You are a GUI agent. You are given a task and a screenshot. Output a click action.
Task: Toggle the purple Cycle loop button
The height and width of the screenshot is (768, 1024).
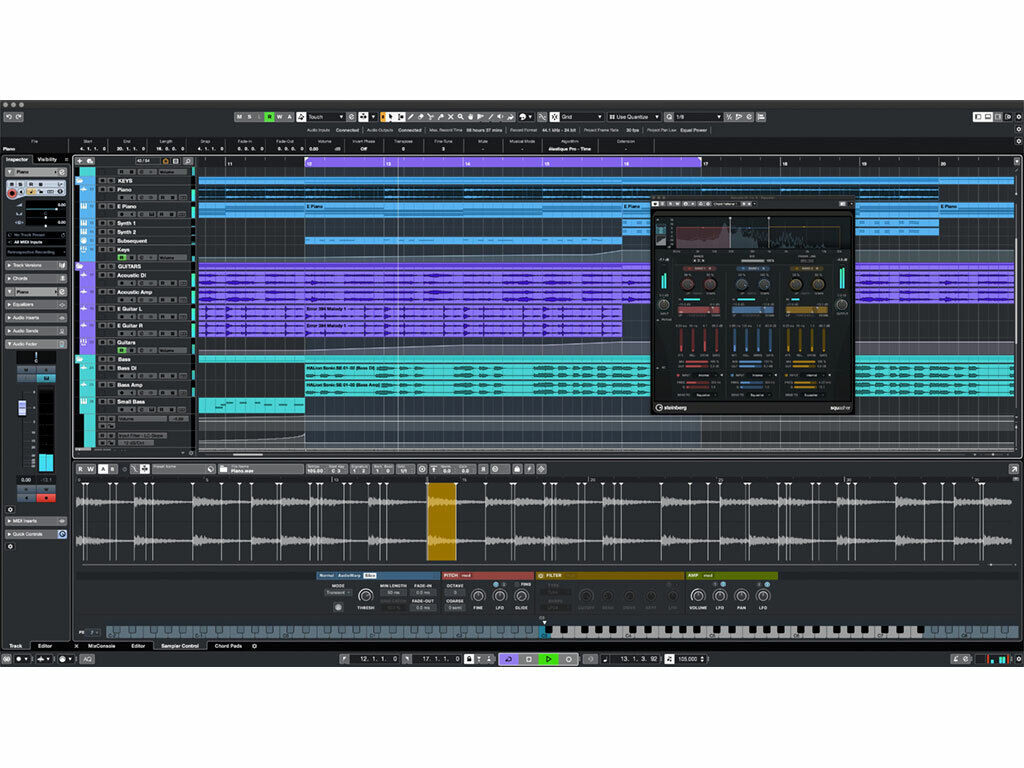(x=509, y=659)
